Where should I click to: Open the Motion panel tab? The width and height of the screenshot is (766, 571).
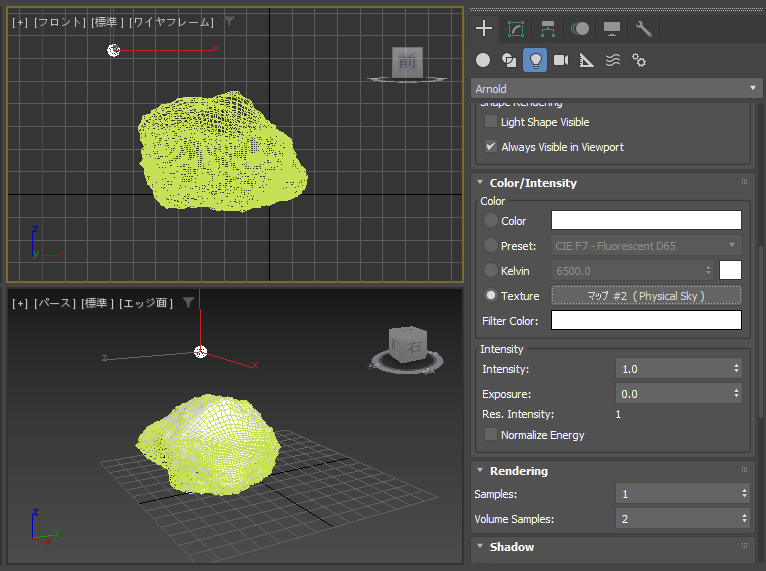tap(580, 29)
